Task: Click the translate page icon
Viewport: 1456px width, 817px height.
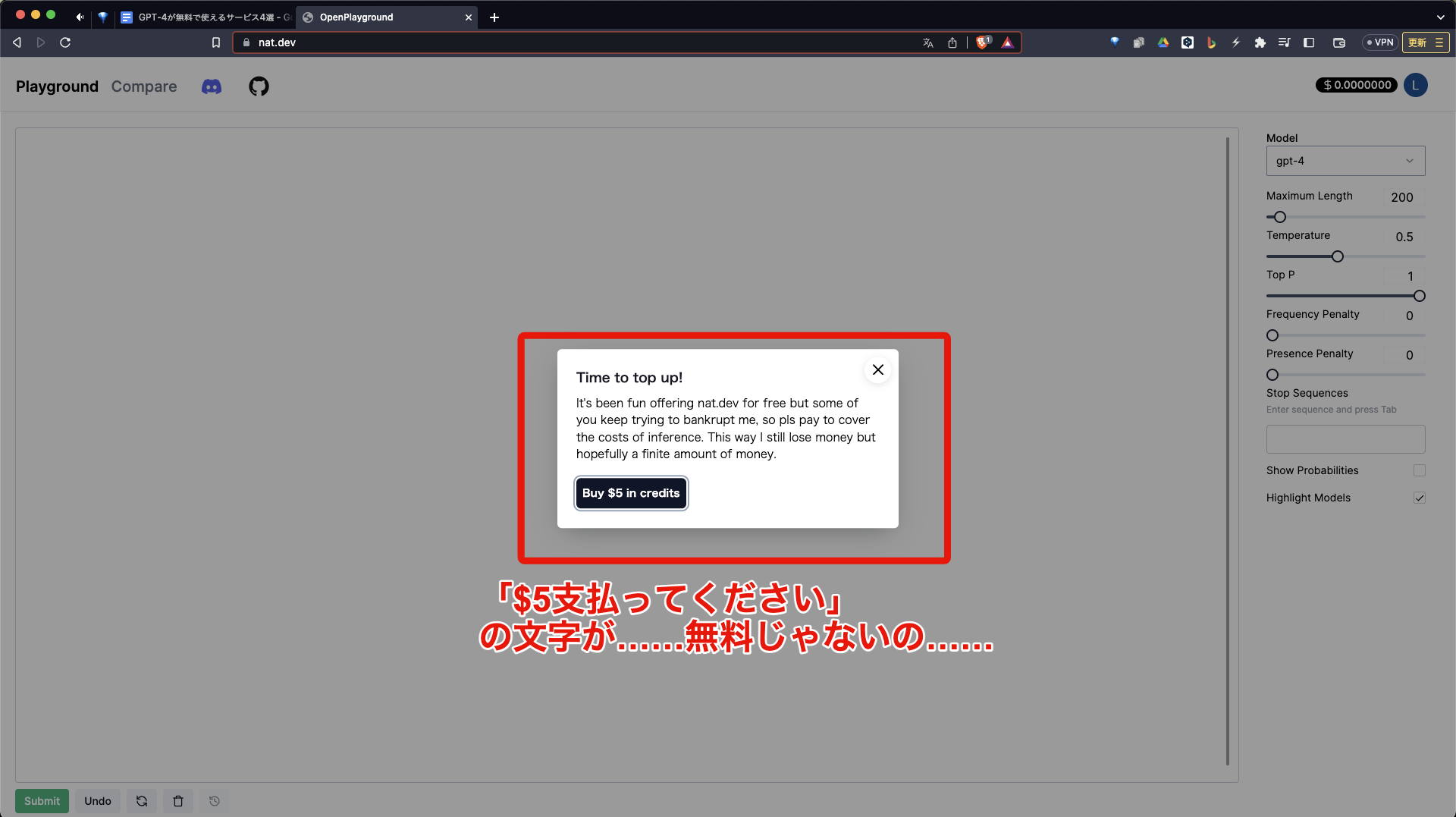Action: (928, 42)
